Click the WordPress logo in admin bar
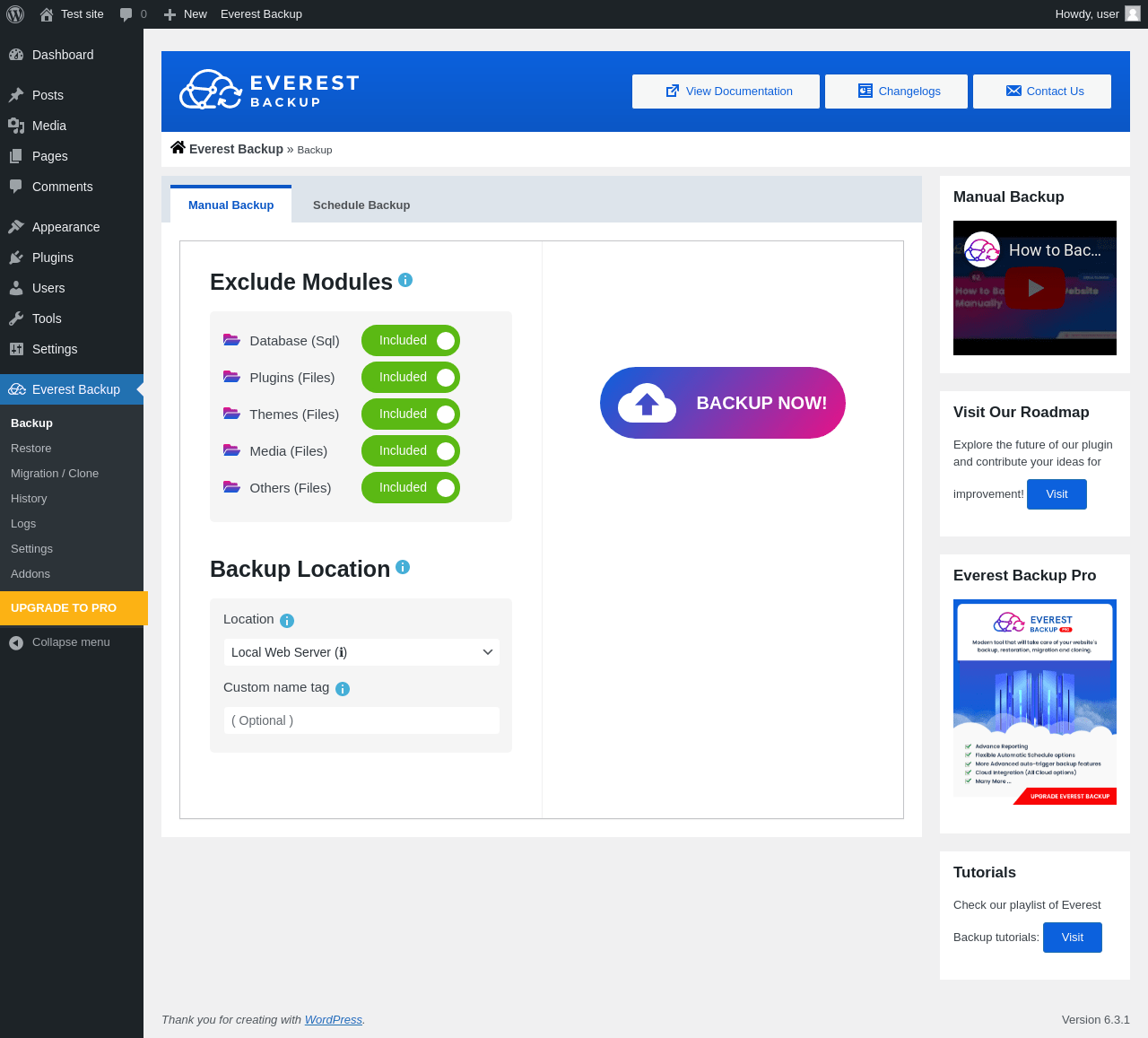Screen dimensions: 1148x1038 (15, 14)
